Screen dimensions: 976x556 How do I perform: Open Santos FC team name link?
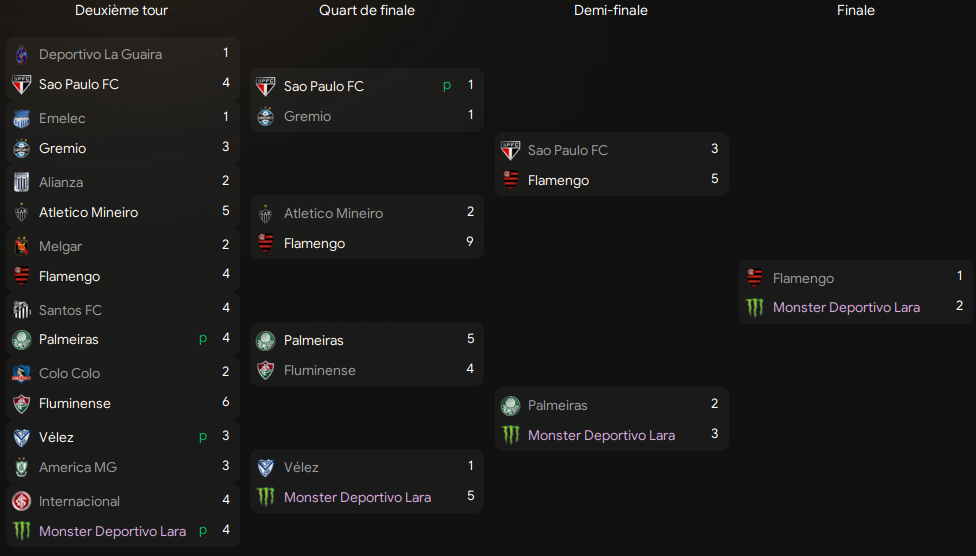(x=70, y=310)
